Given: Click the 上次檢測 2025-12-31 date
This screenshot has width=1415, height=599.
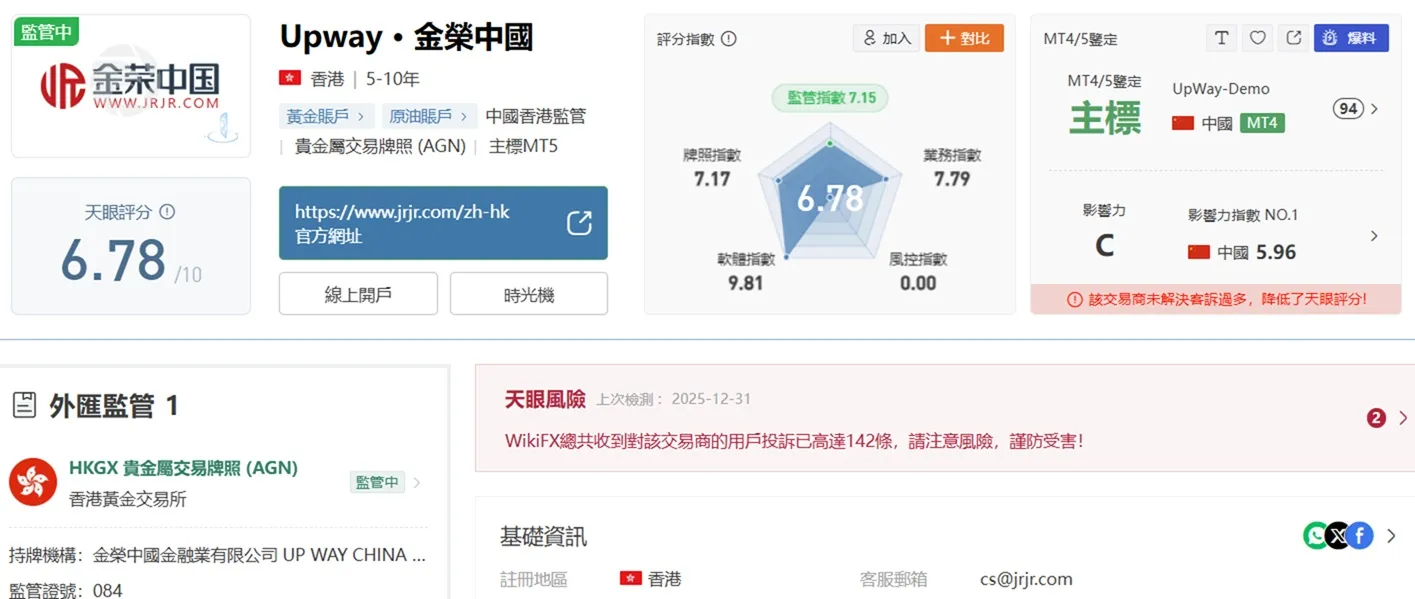Looking at the screenshot, I should pyautogui.click(x=674, y=399).
